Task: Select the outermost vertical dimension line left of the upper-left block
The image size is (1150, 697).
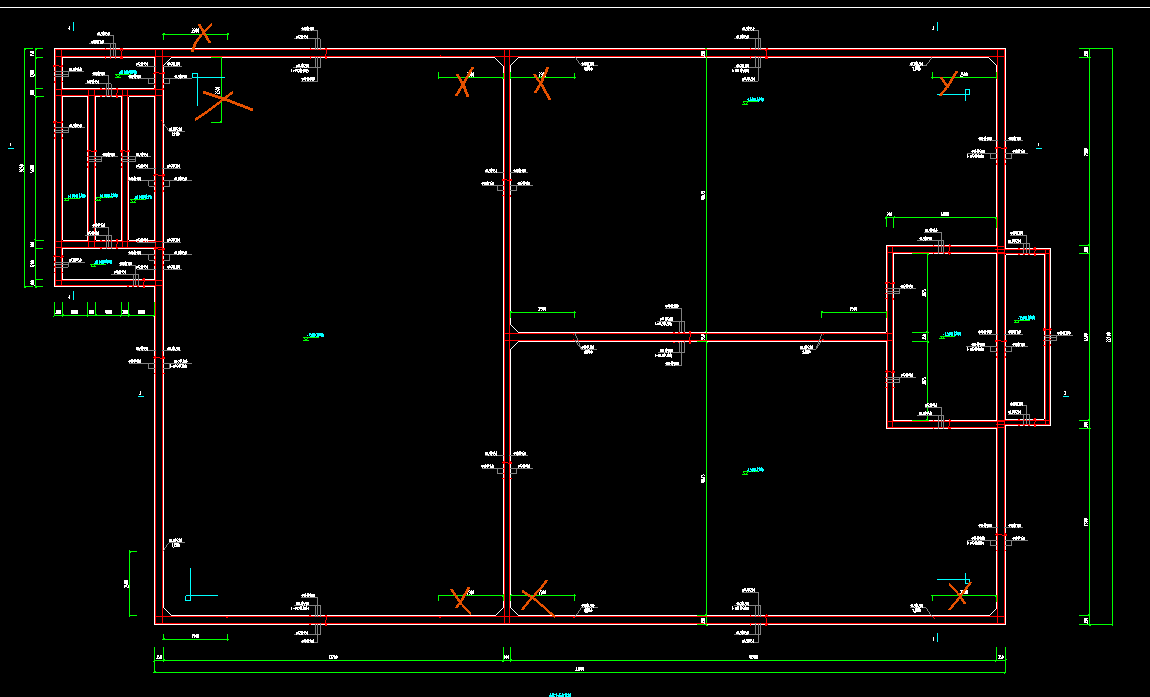Action: click(25, 168)
